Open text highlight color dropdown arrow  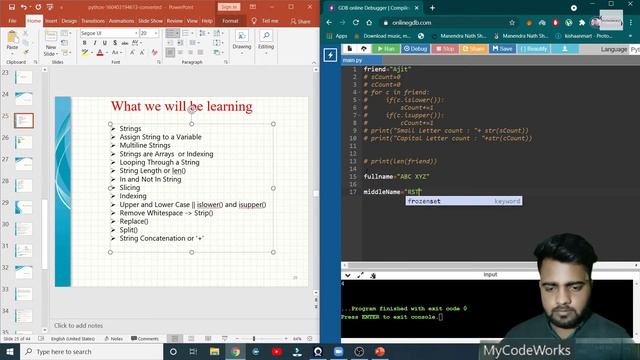(x=91, y=53)
